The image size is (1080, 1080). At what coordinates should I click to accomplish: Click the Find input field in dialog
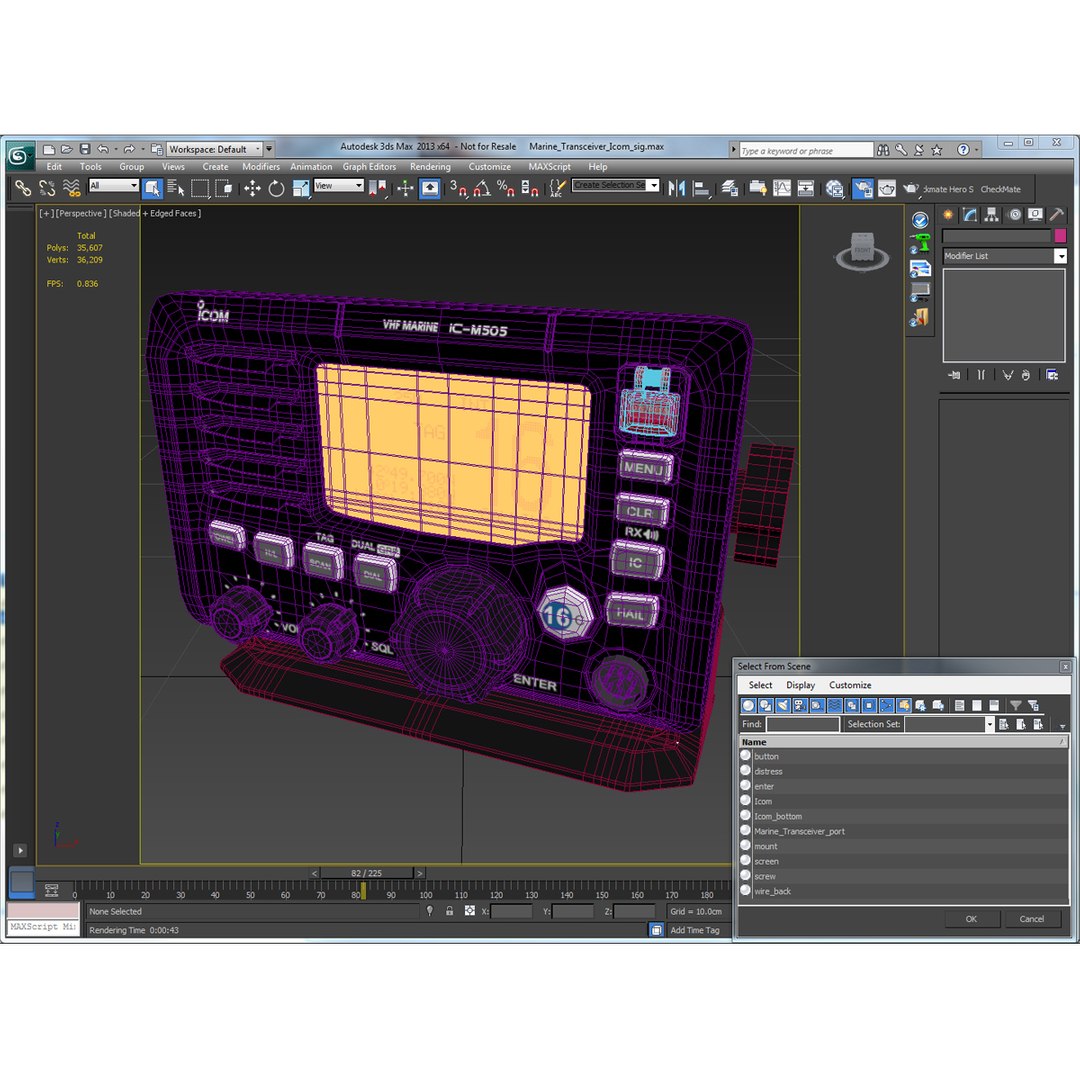803,725
